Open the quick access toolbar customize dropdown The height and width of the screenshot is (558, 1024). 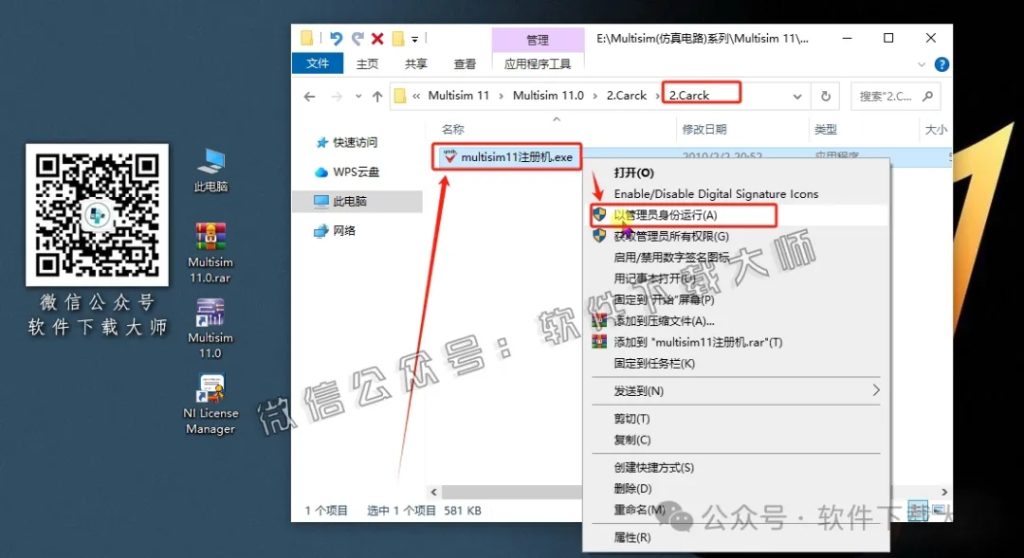(415, 39)
